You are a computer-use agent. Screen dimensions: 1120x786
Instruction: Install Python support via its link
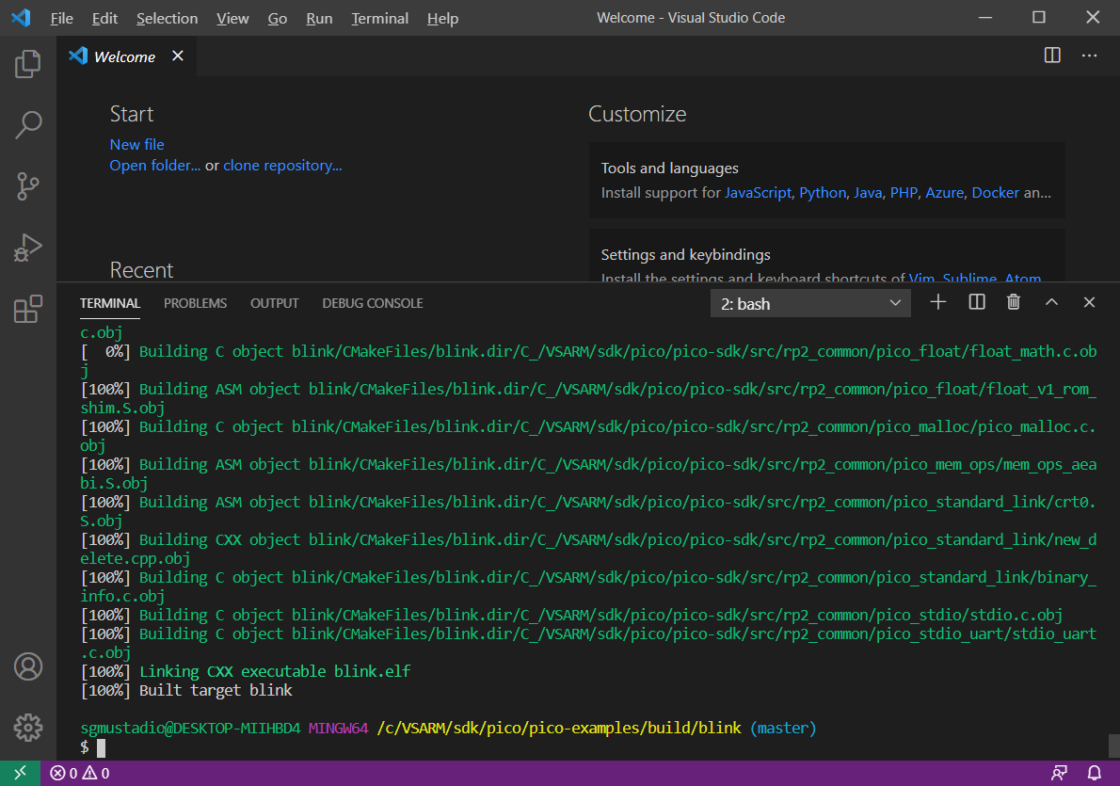(x=822, y=192)
